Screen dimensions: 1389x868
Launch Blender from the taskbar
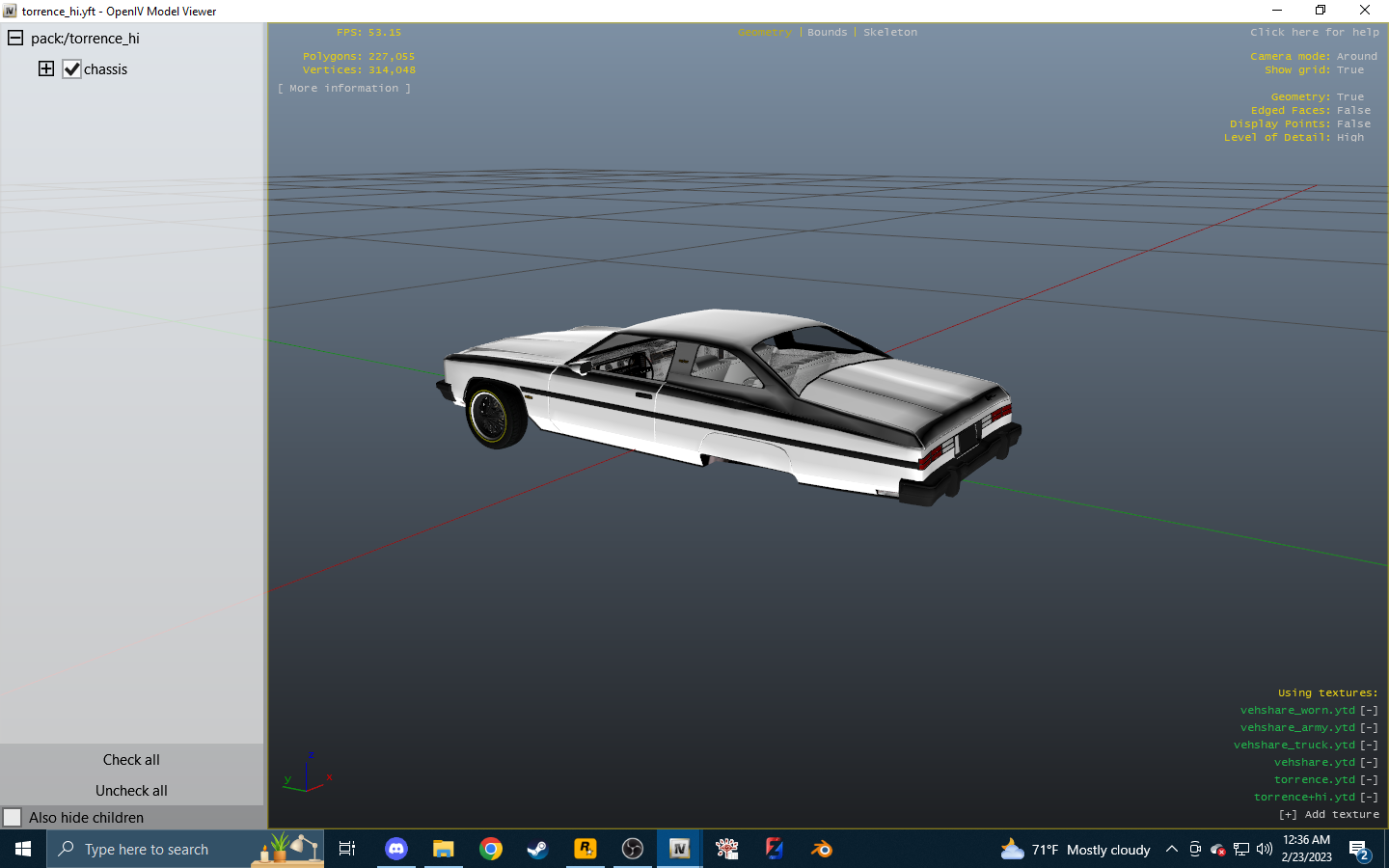coord(822,849)
